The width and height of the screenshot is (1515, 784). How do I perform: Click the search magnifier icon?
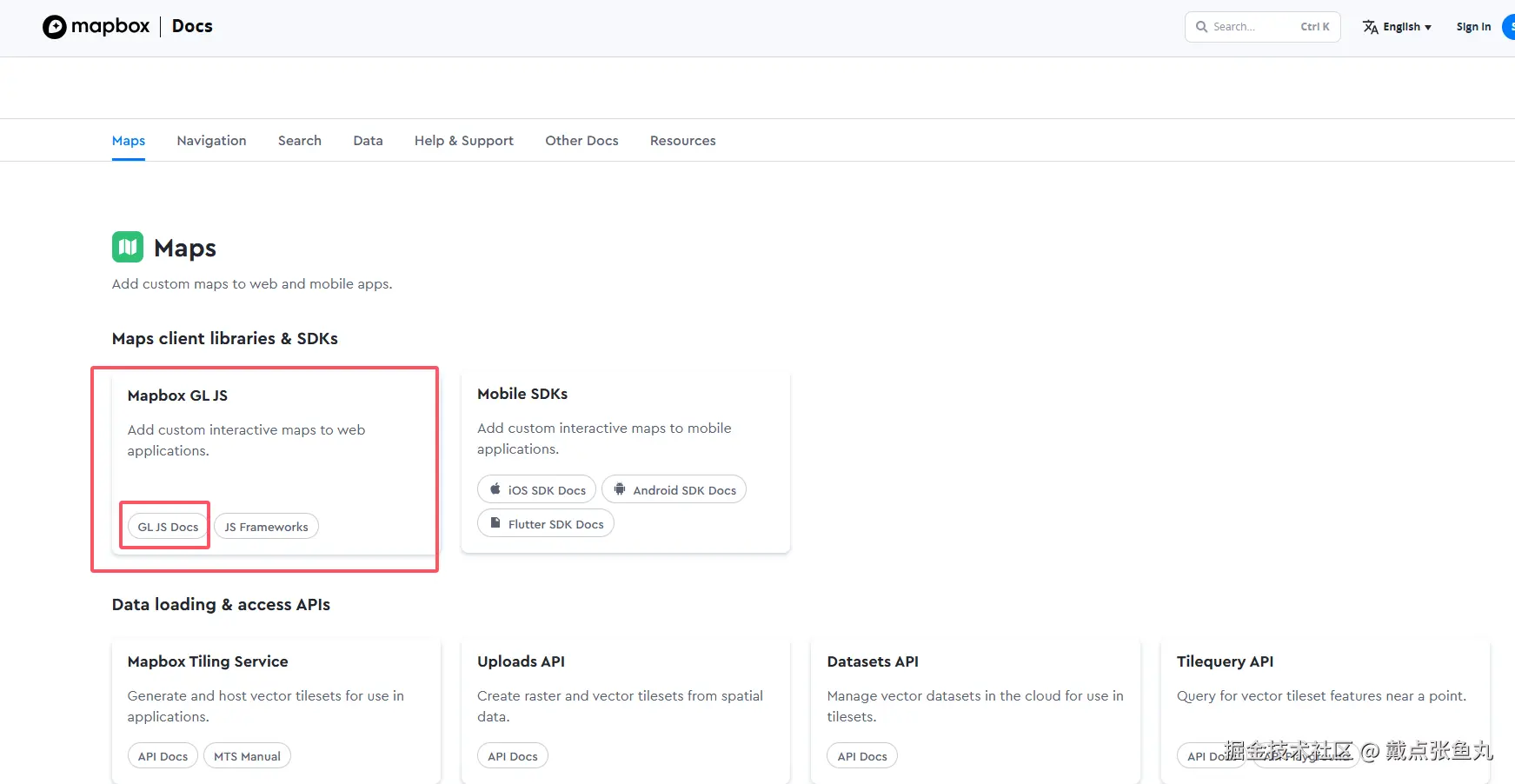point(1201,27)
